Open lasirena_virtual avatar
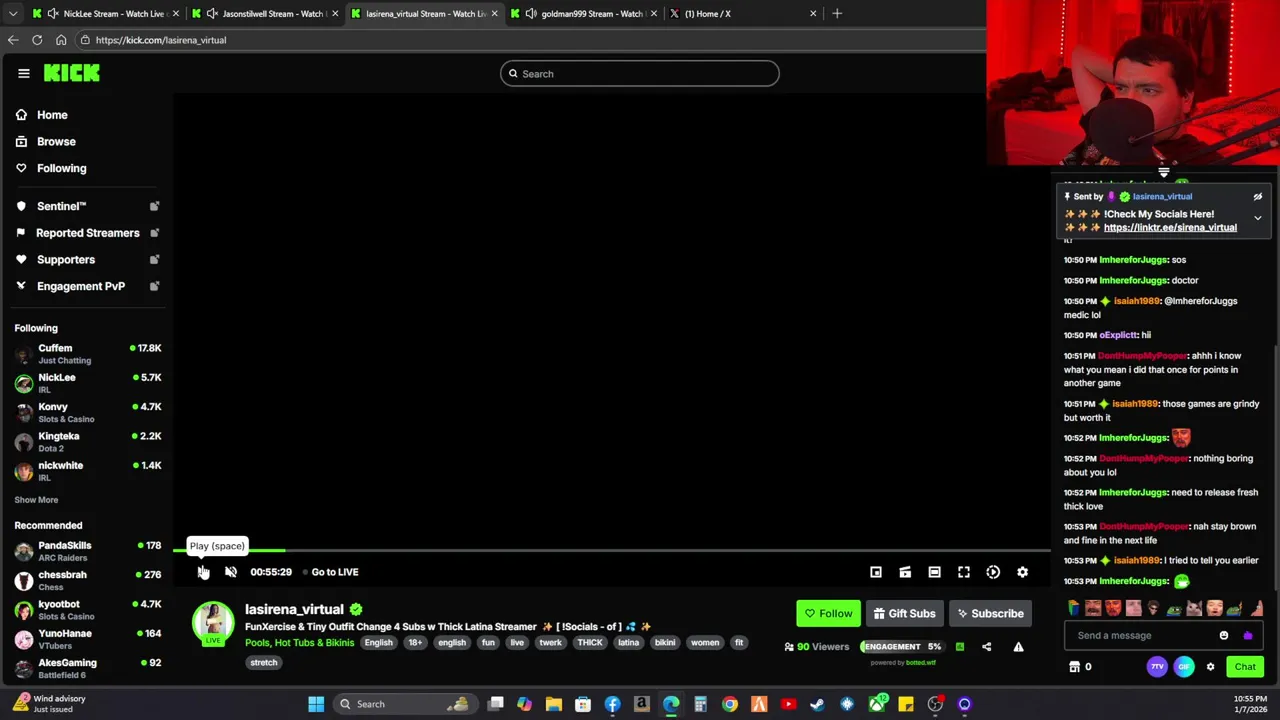The width and height of the screenshot is (1280, 720). 212,624
